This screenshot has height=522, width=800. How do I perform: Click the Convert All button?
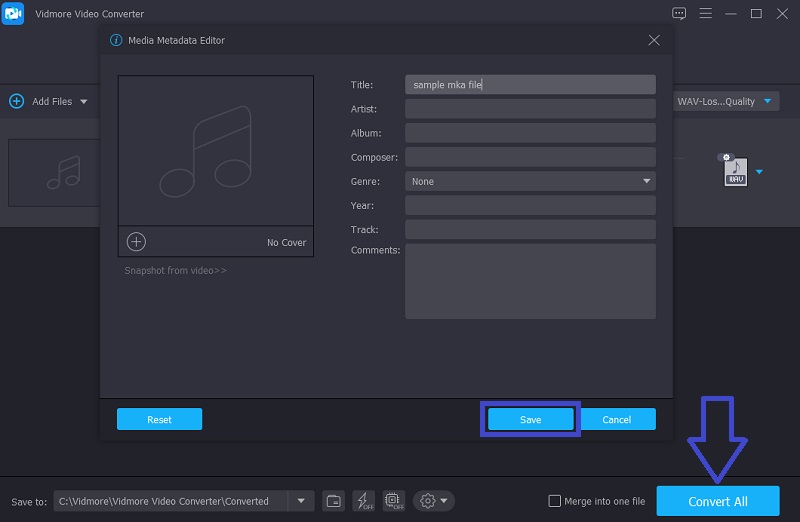(x=717, y=501)
